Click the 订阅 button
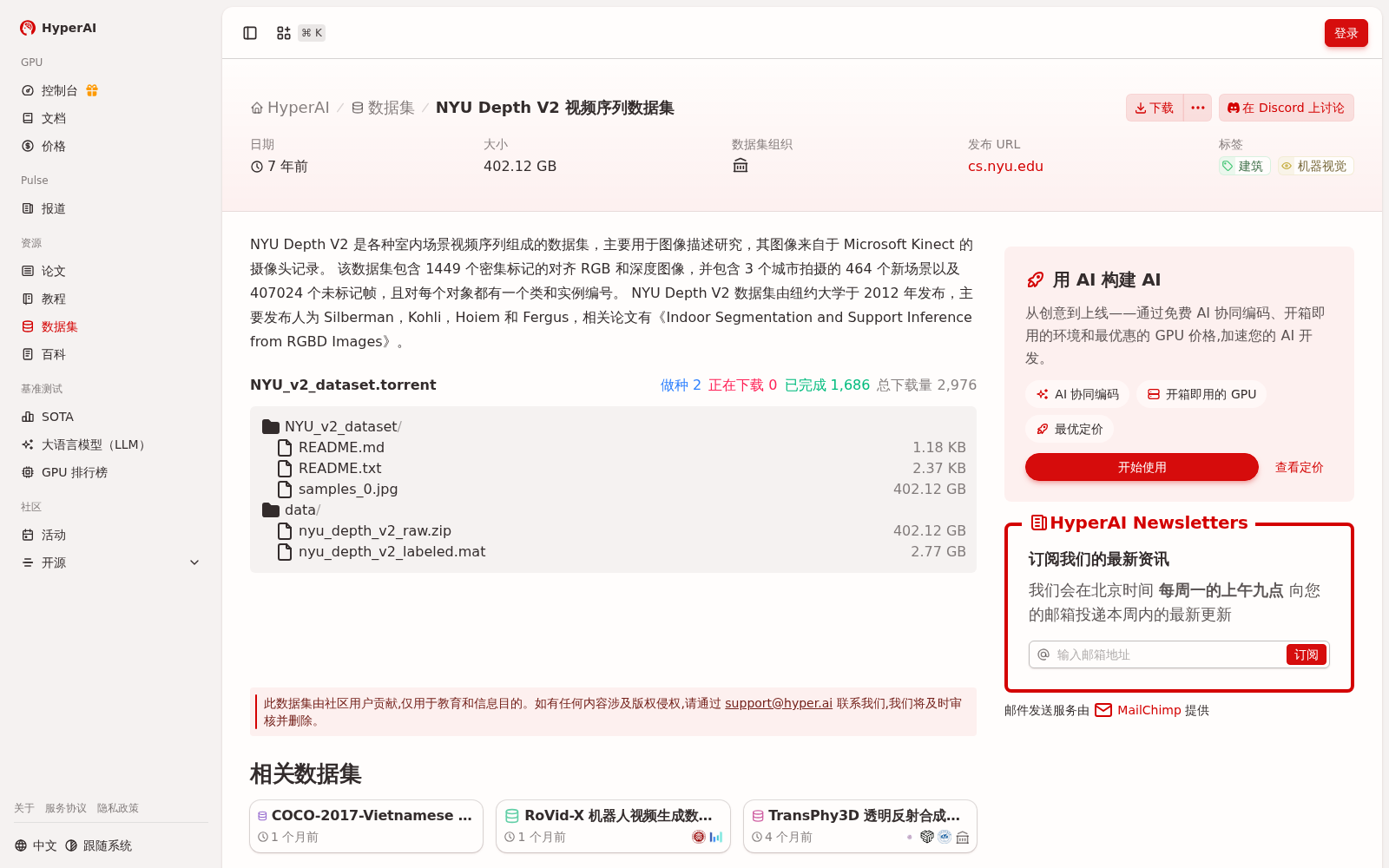Screen dimensions: 1389x868 coord(1307,654)
